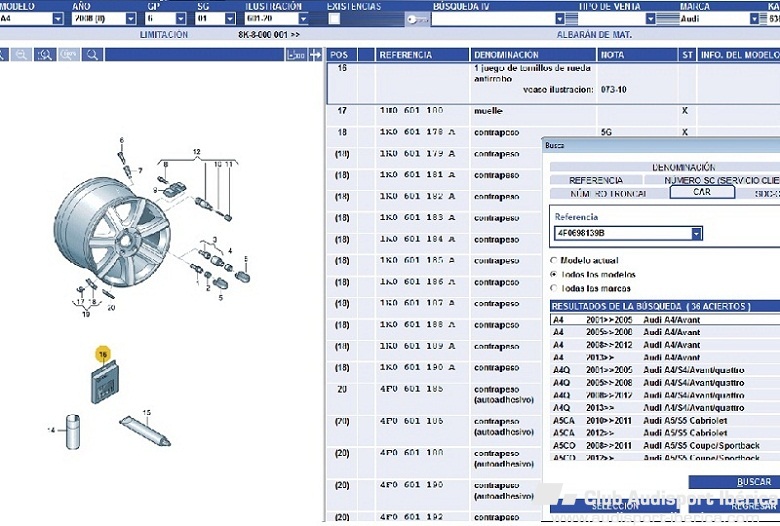Click the search magnifier icon in illustration toolbar
The width and height of the screenshot is (780, 526).
(93, 55)
